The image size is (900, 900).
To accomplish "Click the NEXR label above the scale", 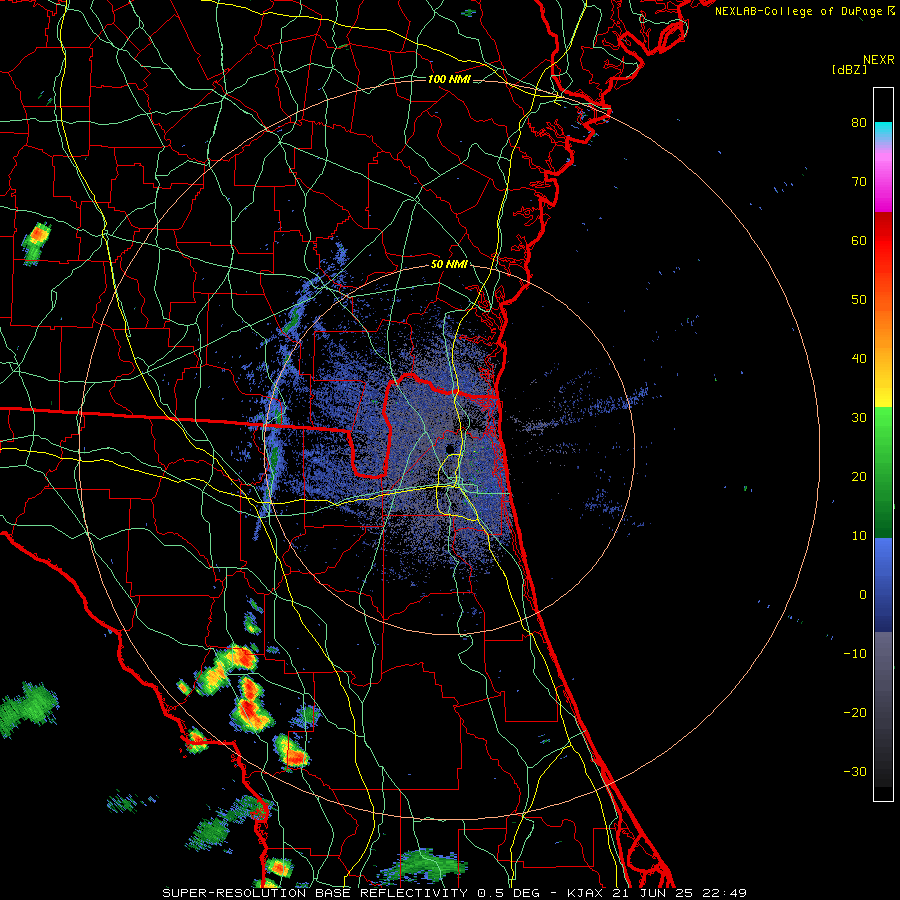I will (x=878, y=60).
